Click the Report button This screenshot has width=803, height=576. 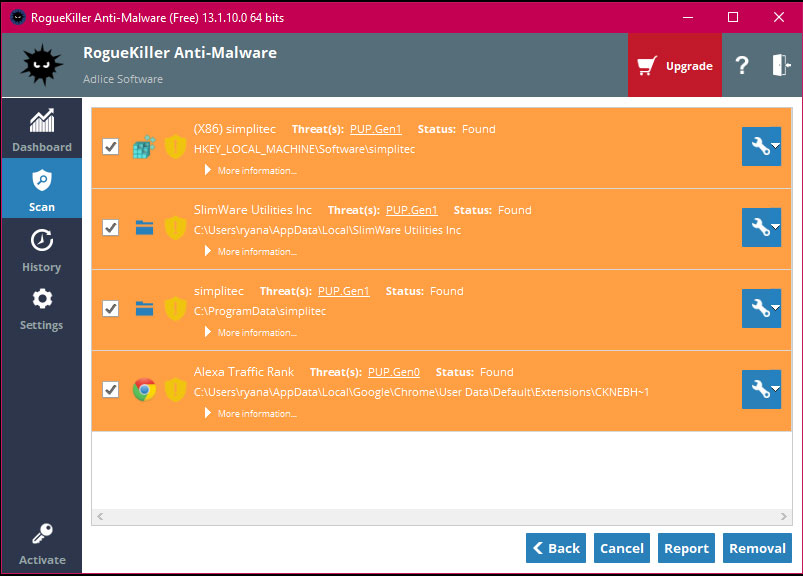point(686,548)
